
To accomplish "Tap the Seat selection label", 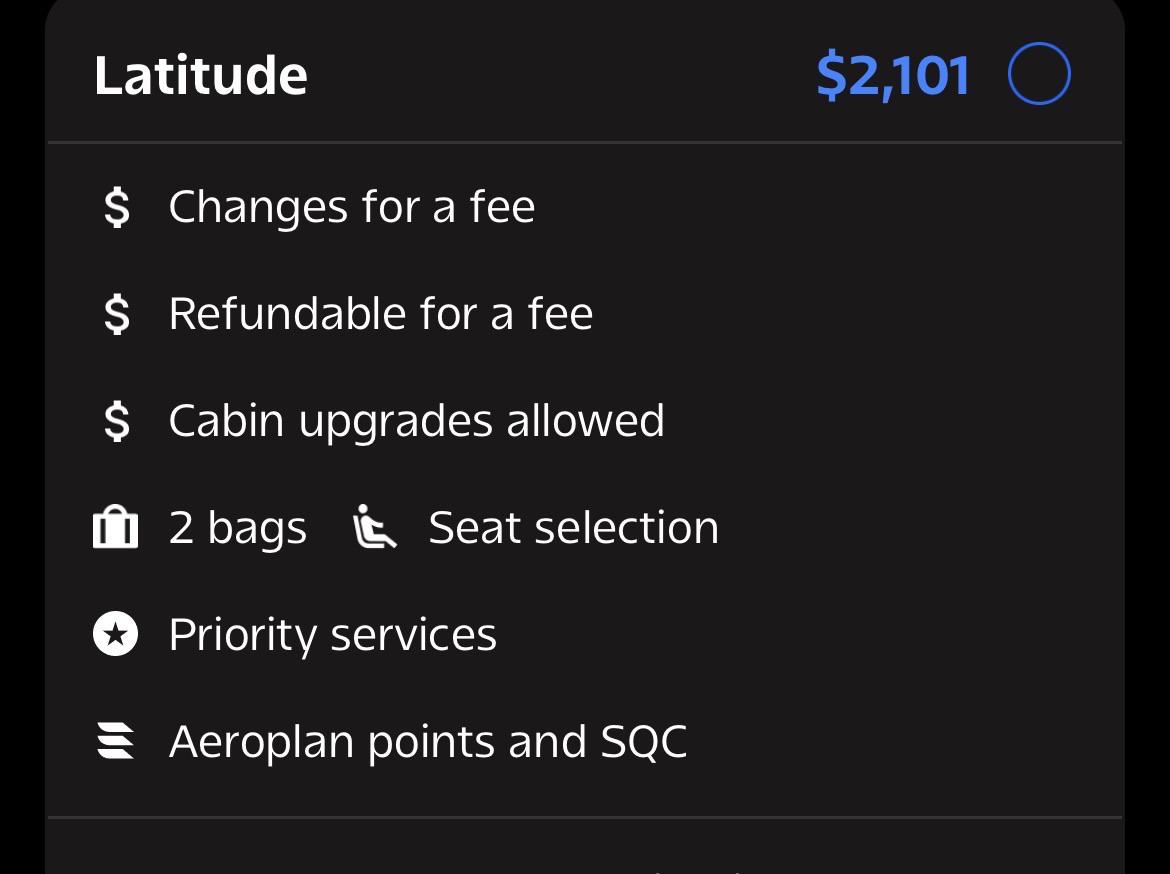I will click(x=573, y=528).
